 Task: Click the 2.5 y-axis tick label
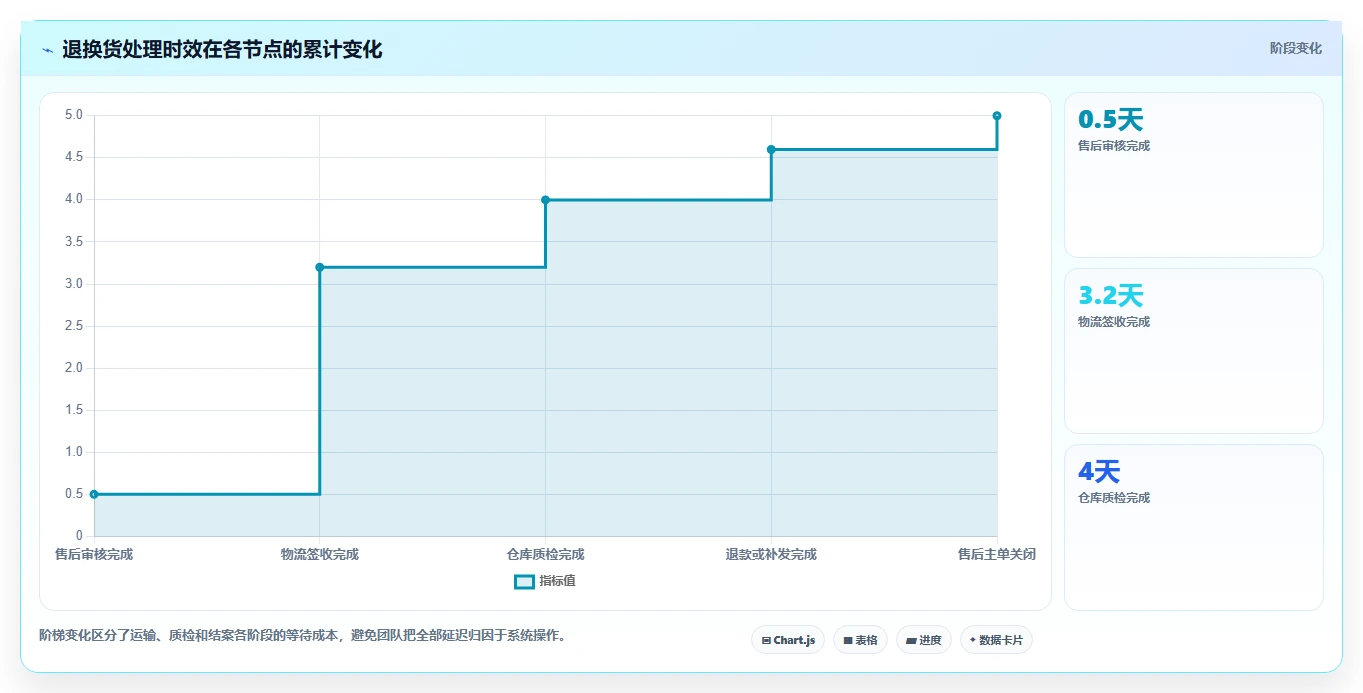(74, 326)
